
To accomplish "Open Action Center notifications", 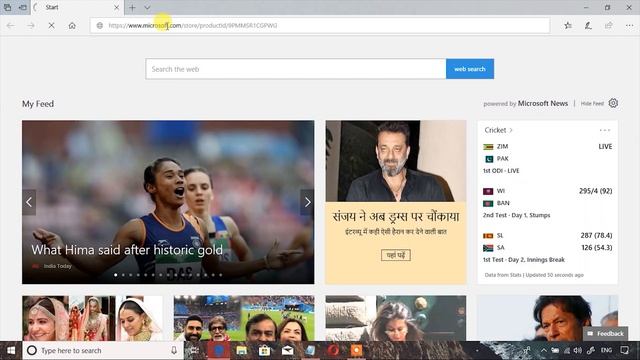I will 624,350.
